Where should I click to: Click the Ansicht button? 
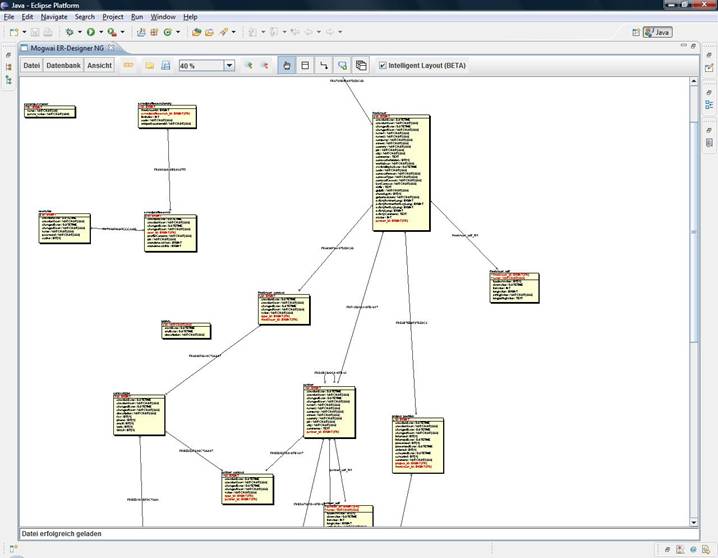100,65
